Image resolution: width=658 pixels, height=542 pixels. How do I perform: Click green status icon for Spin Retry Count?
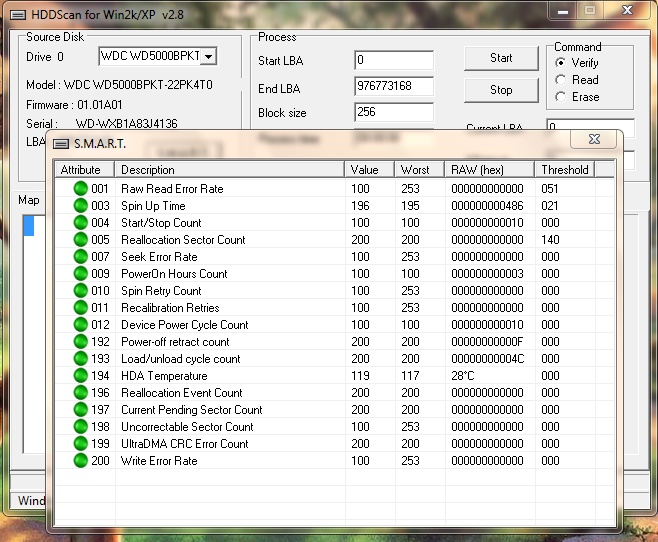(80, 291)
